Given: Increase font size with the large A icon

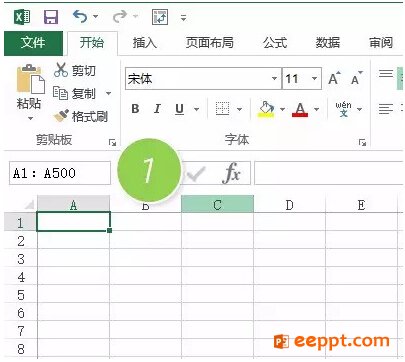Looking at the screenshot, I should pos(335,79).
